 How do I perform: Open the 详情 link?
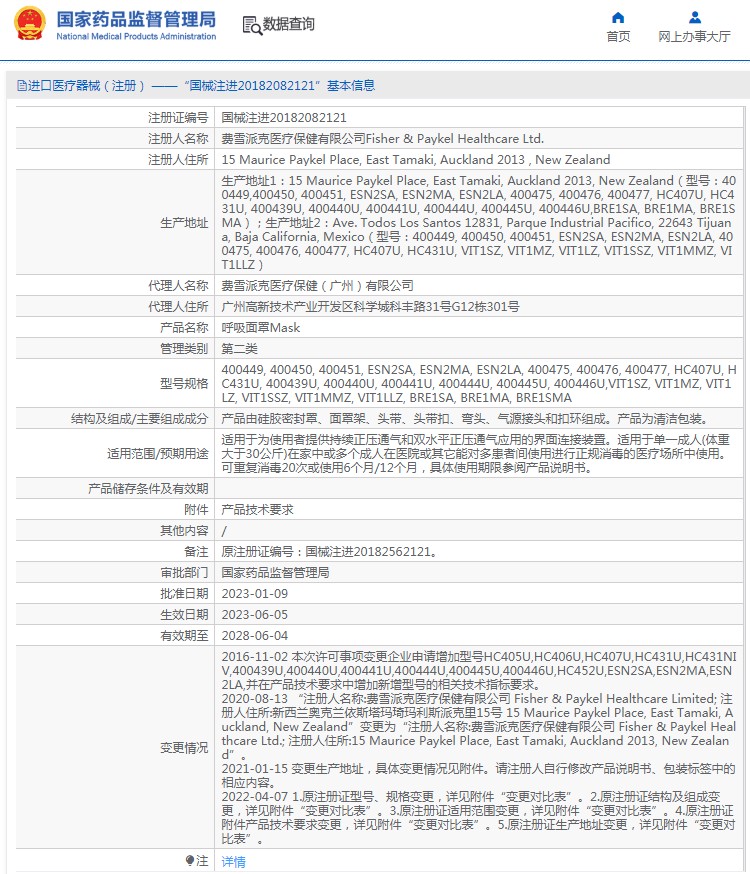(x=233, y=862)
